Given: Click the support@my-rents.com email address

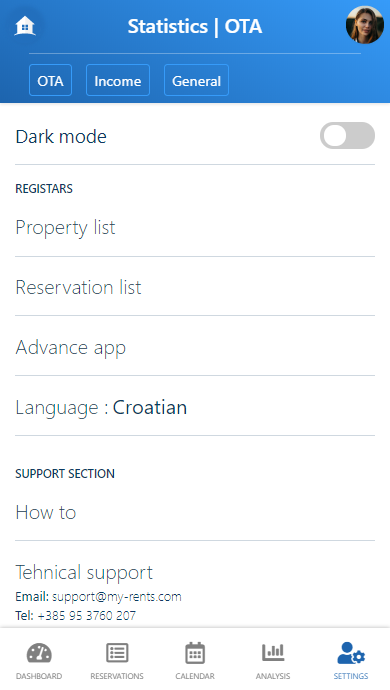Looking at the screenshot, I should 117,597.
